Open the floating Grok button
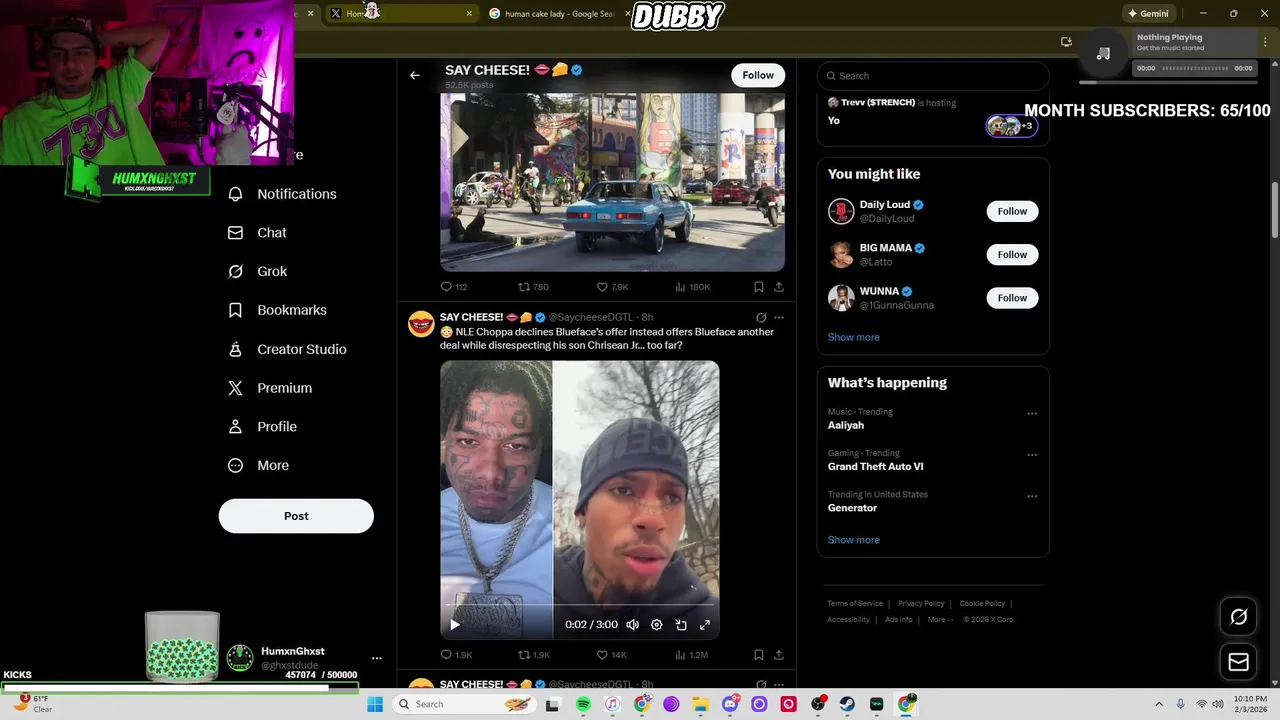The height and width of the screenshot is (720, 1280). tap(1238, 617)
